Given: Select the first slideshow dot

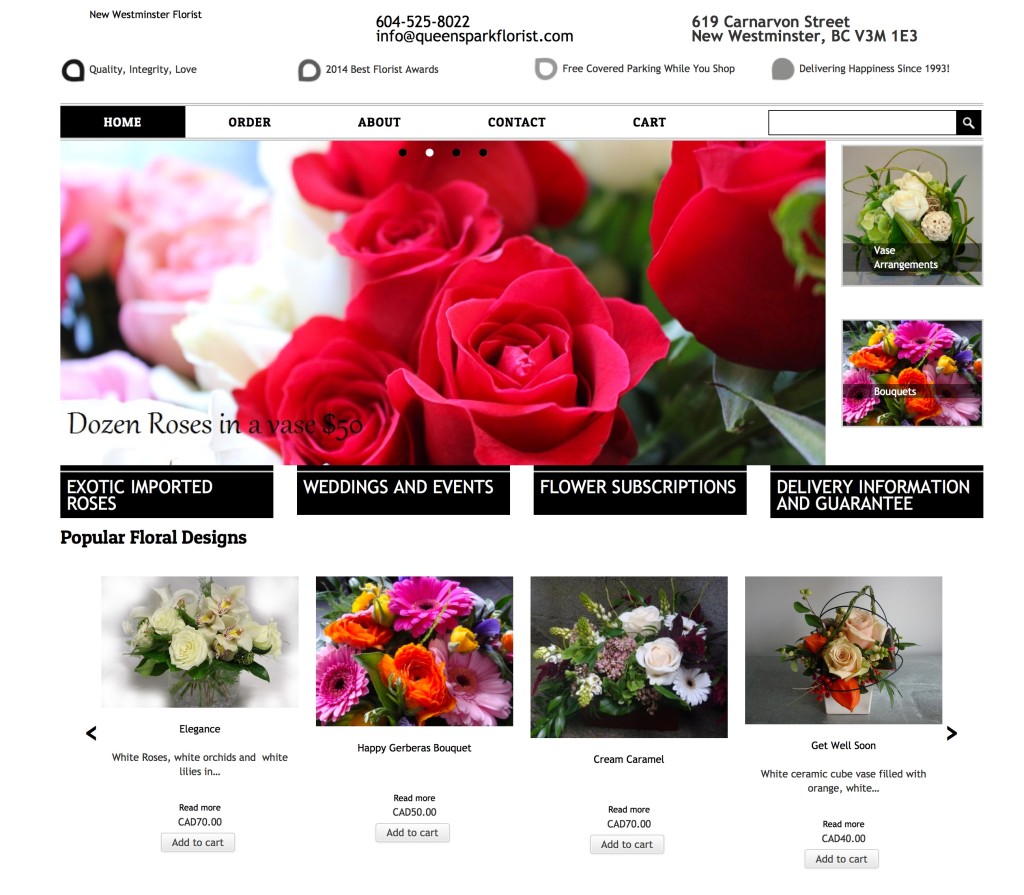Looking at the screenshot, I should (403, 153).
